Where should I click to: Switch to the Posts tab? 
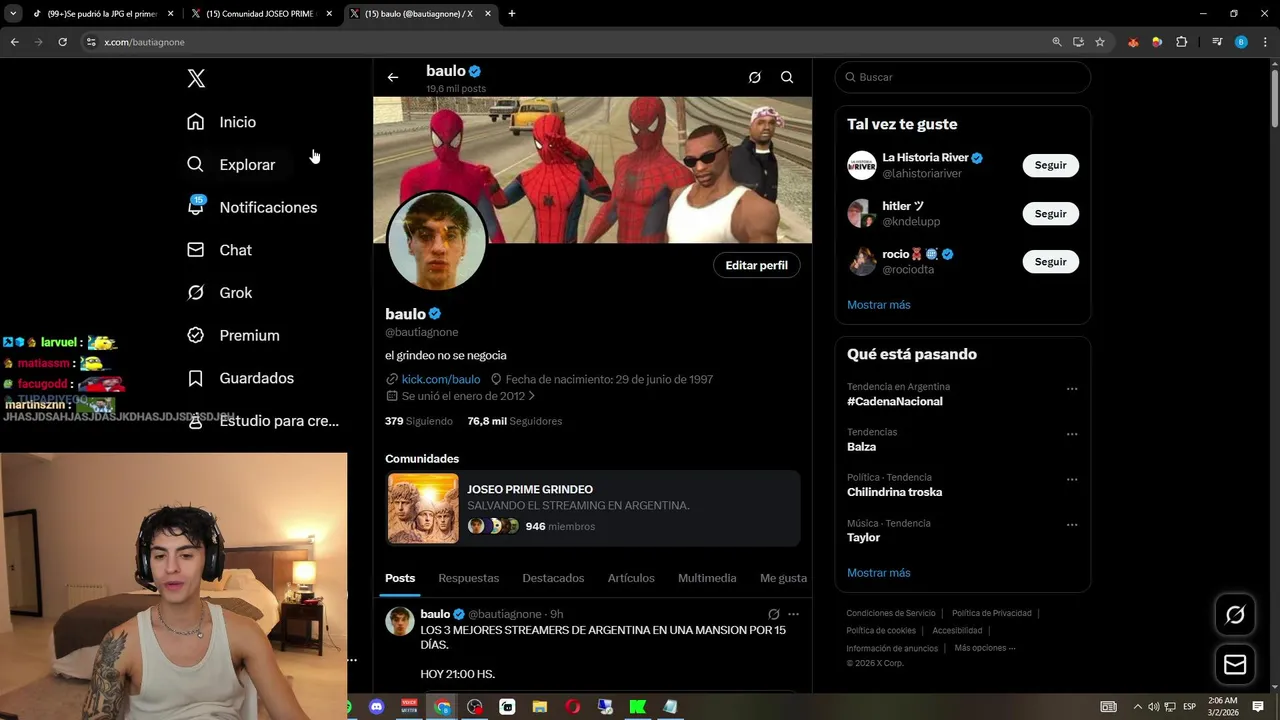point(400,578)
